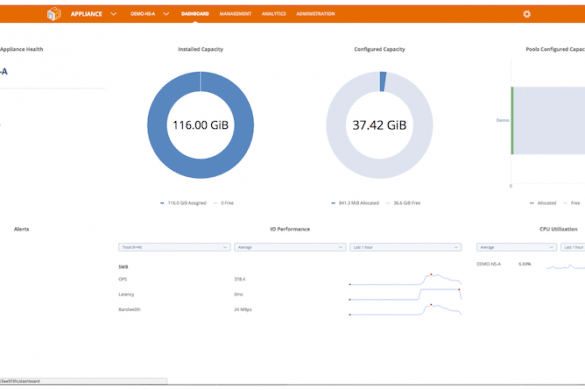Click the Alerts panel heading

(x=21, y=229)
